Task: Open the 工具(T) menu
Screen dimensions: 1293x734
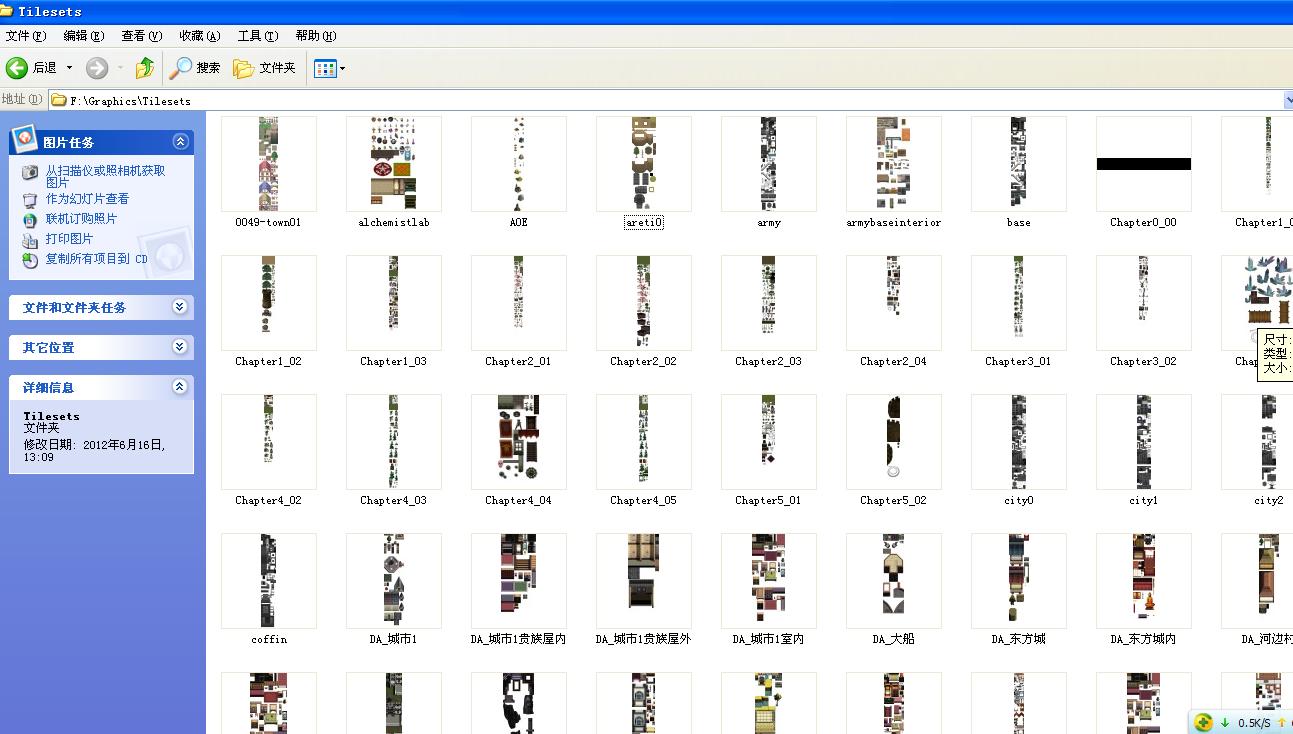Action: [258, 36]
